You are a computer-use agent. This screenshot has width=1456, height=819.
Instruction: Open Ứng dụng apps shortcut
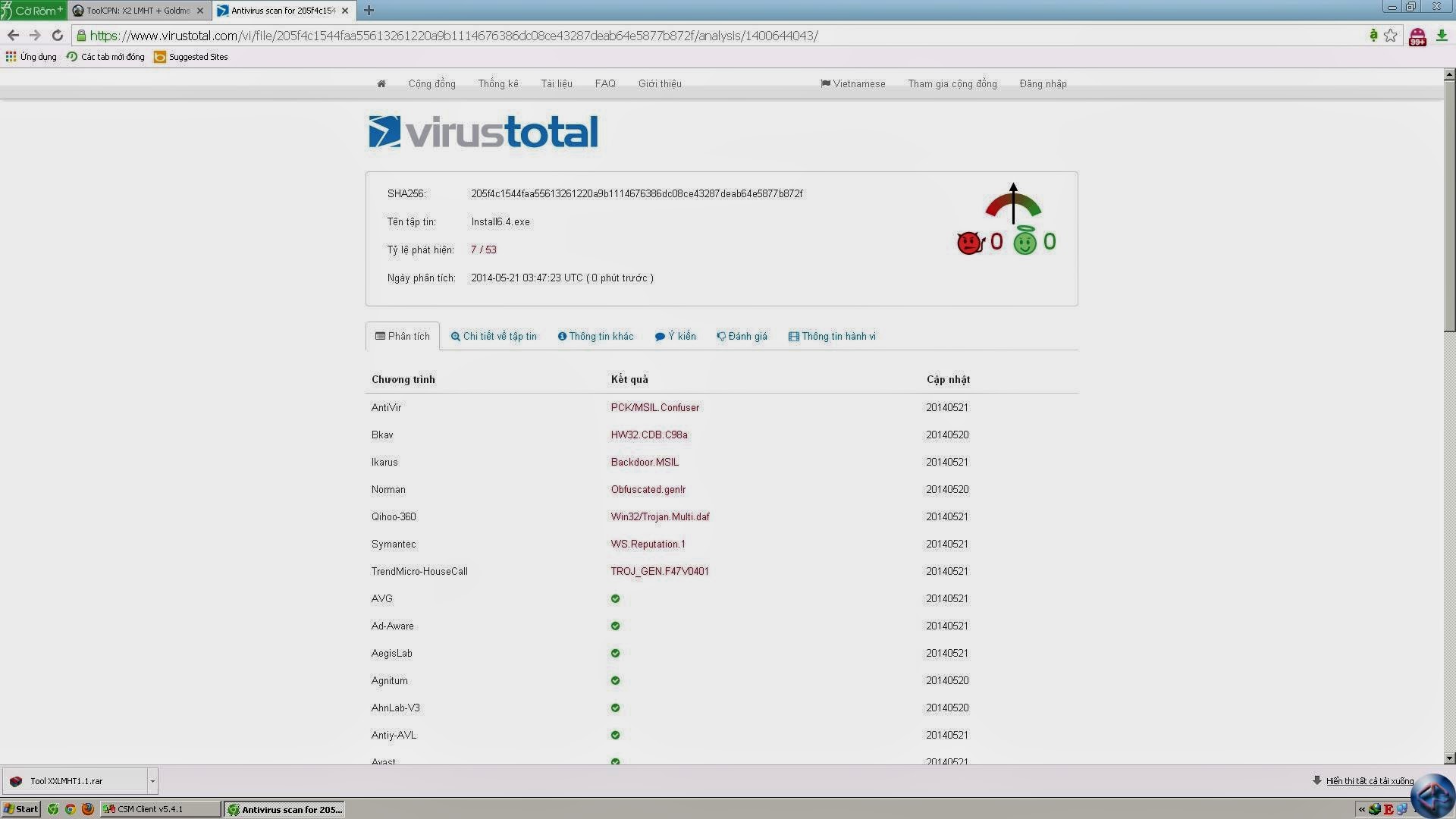pyautogui.click(x=31, y=57)
